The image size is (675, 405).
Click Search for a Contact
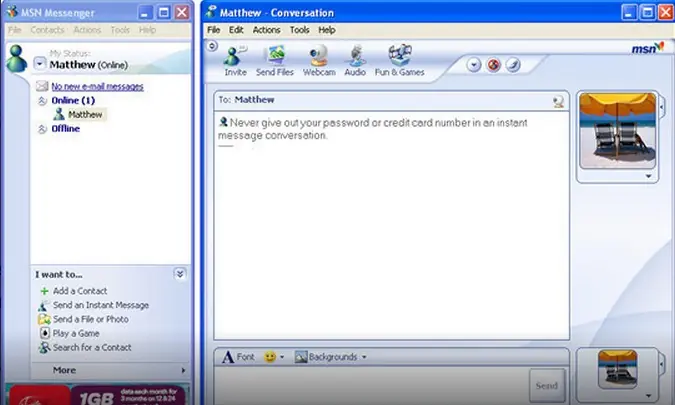click(92, 347)
